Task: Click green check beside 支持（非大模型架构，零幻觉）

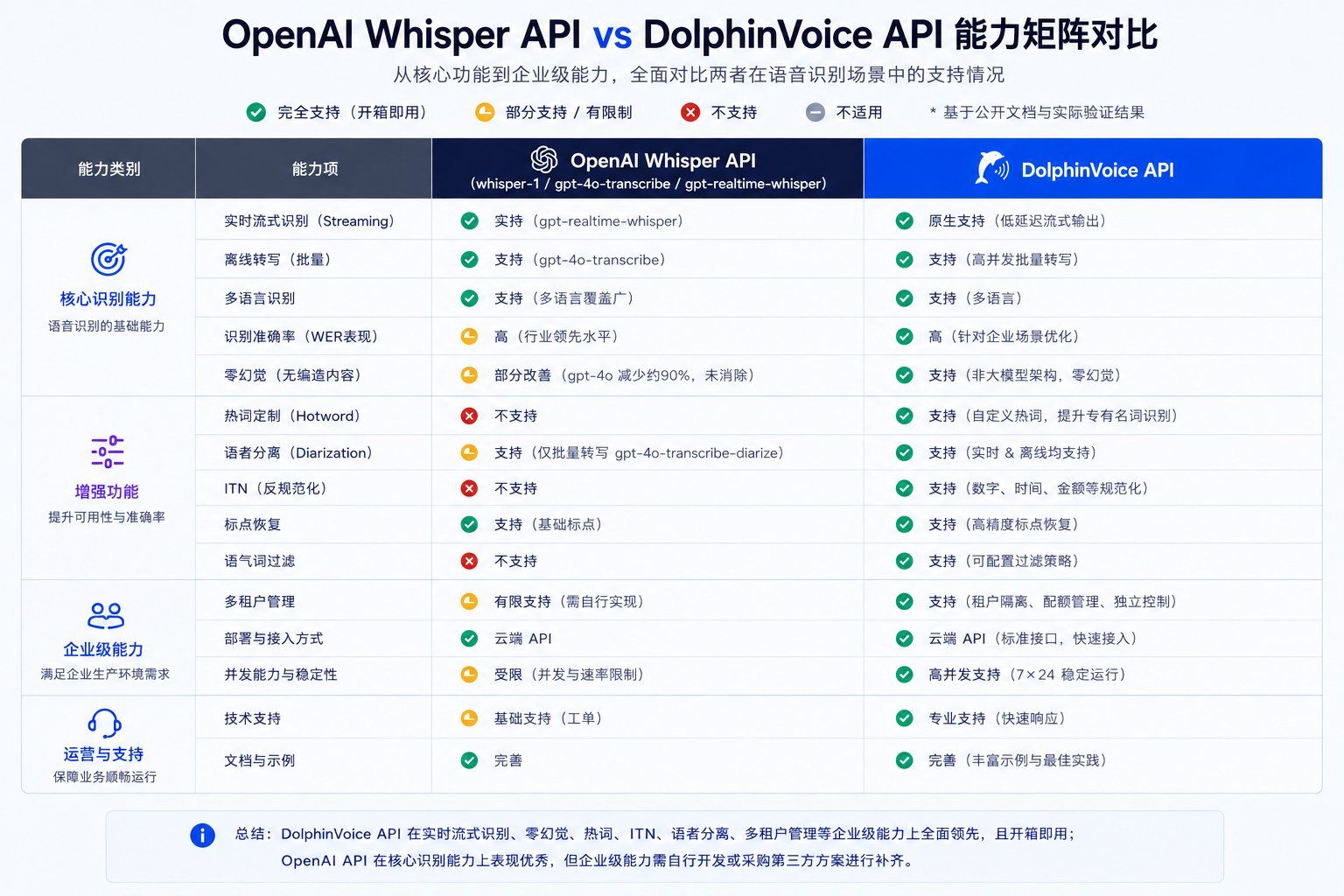Action: 904,374
